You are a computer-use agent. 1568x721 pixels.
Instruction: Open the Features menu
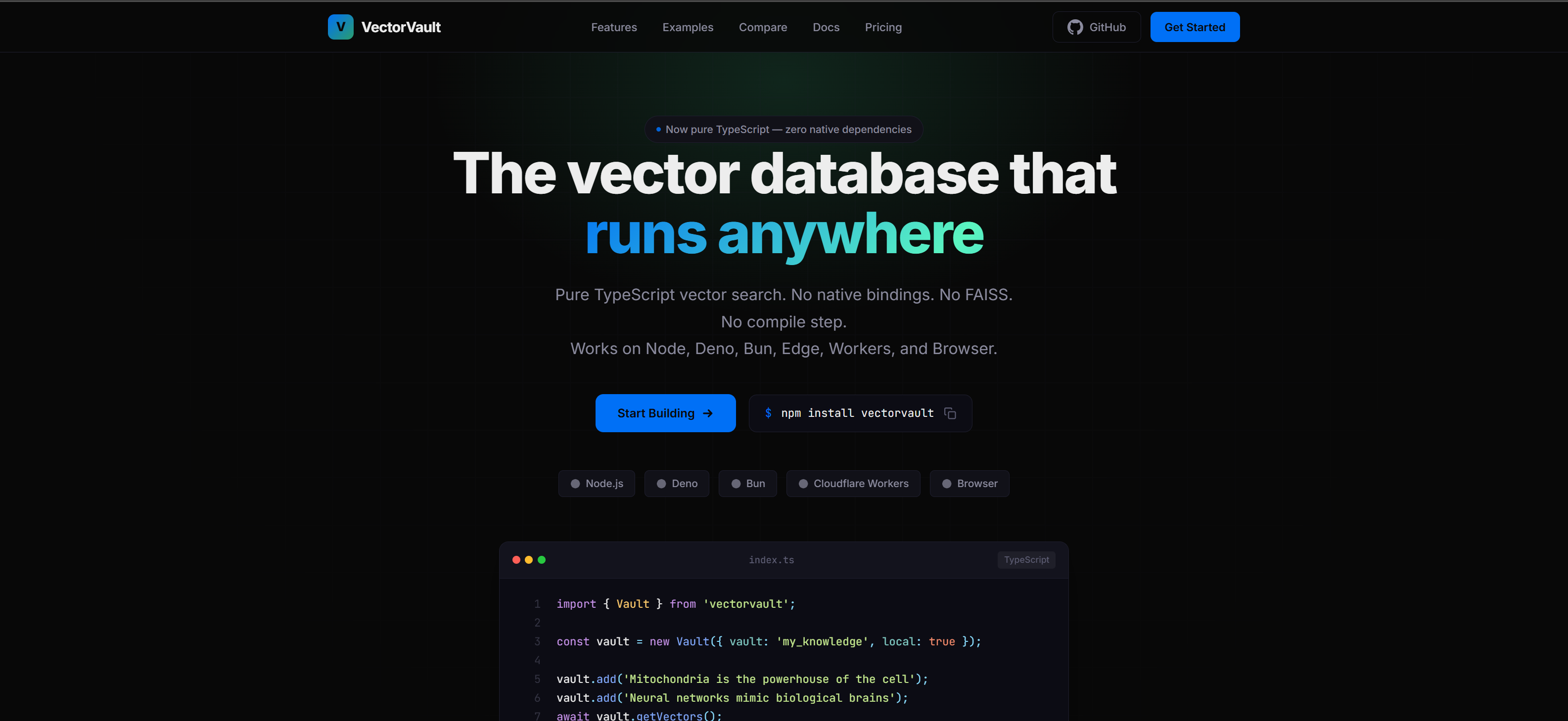pos(613,27)
